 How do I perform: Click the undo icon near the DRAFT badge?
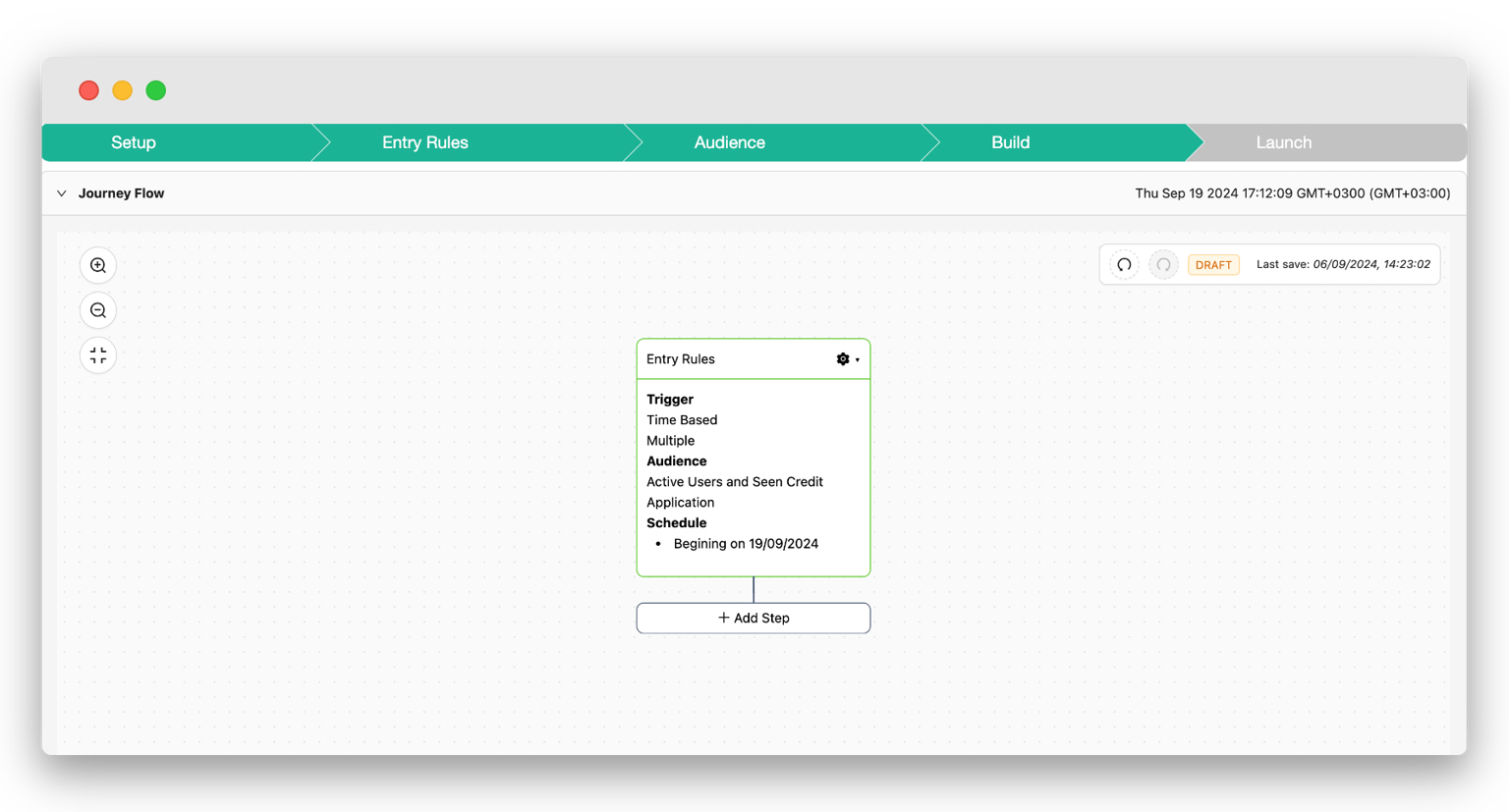click(x=1123, y=264)
